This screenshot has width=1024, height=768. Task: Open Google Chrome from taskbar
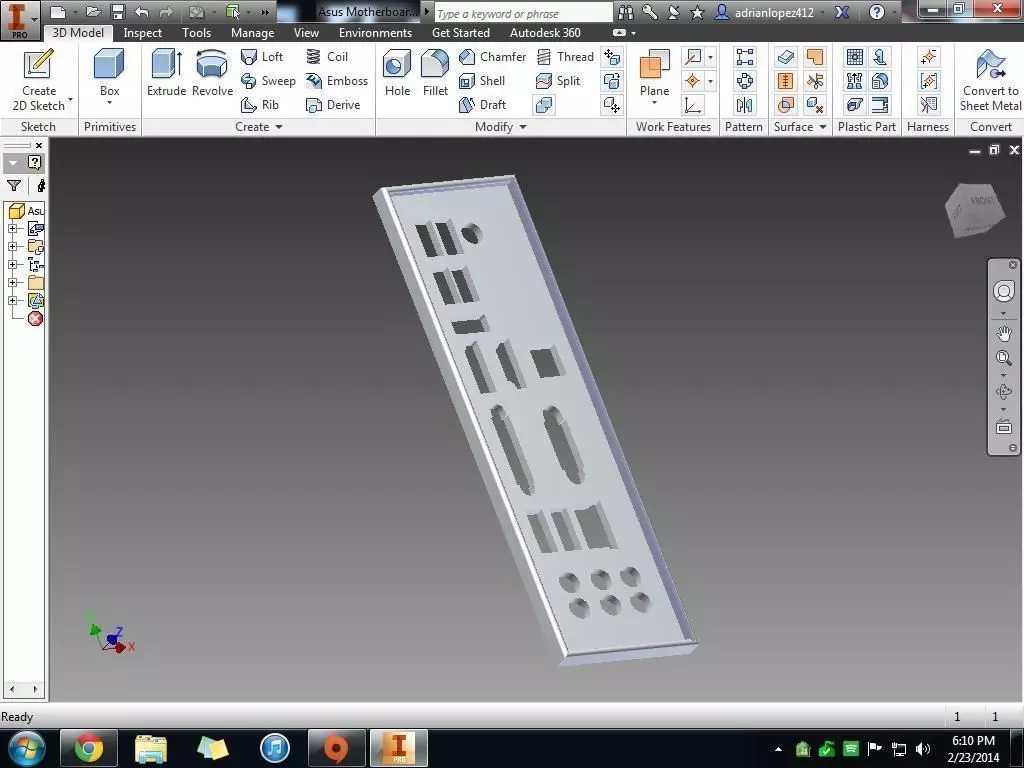pos(89,748)
